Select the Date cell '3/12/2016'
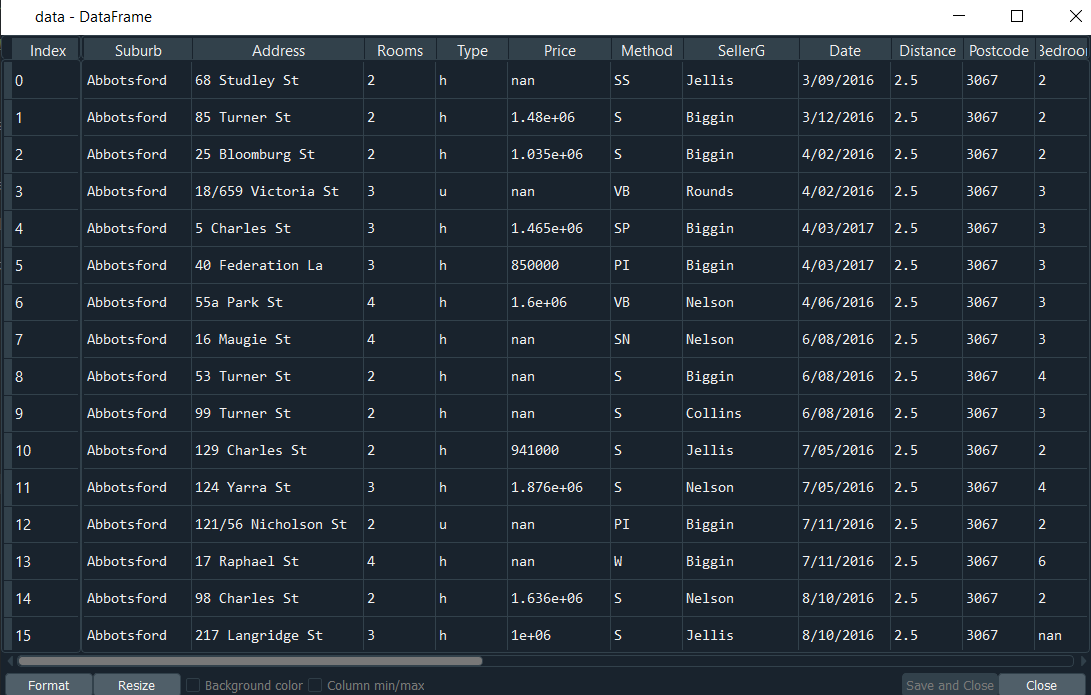Screen dimensions: 1091x695 point(844,117)
